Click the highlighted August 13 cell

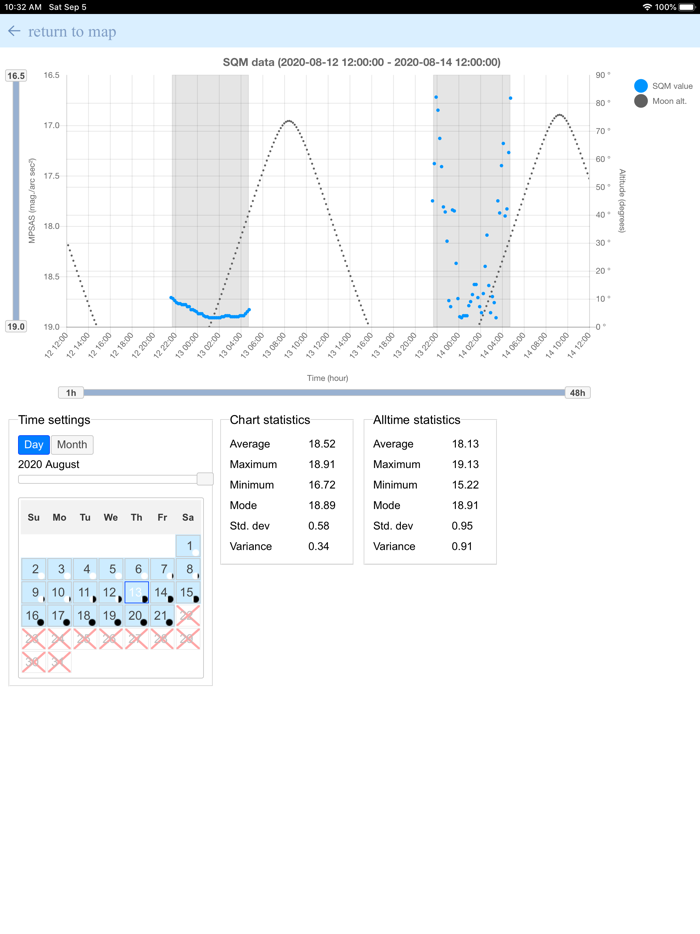(136, 592)
